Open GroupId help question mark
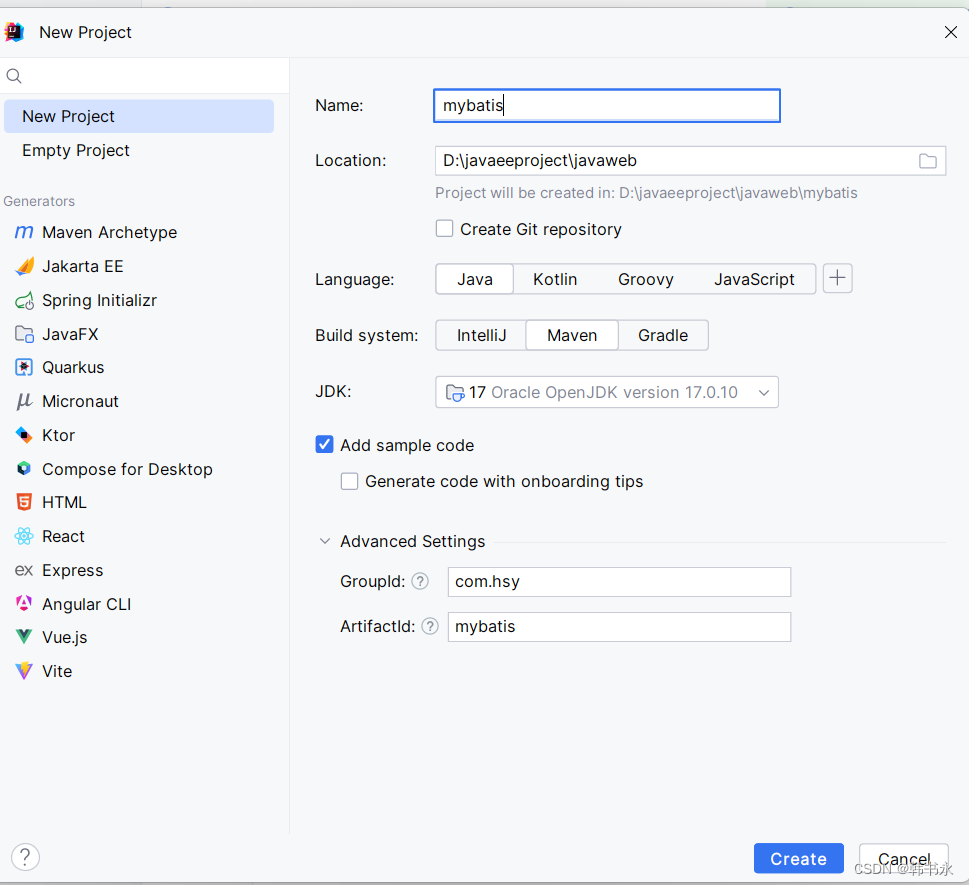Screen dimensions: 969x885 coord(420,582)
